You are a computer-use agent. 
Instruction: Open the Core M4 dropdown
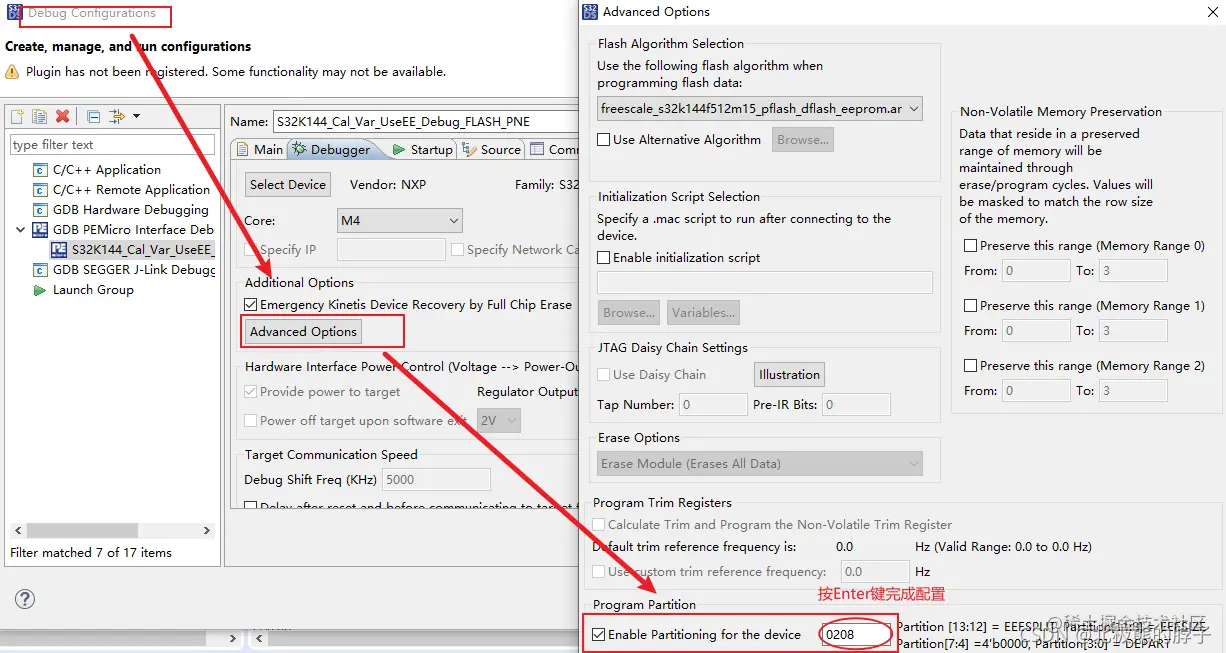[x=400, y=220]
